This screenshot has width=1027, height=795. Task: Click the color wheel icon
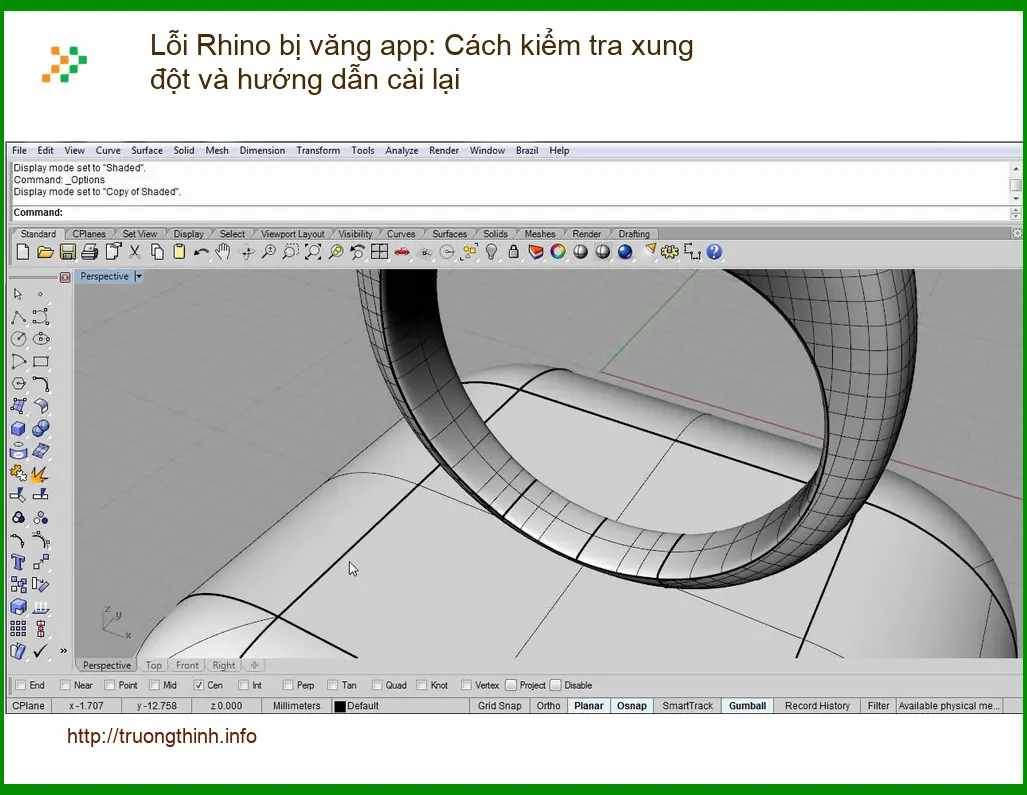558,252
